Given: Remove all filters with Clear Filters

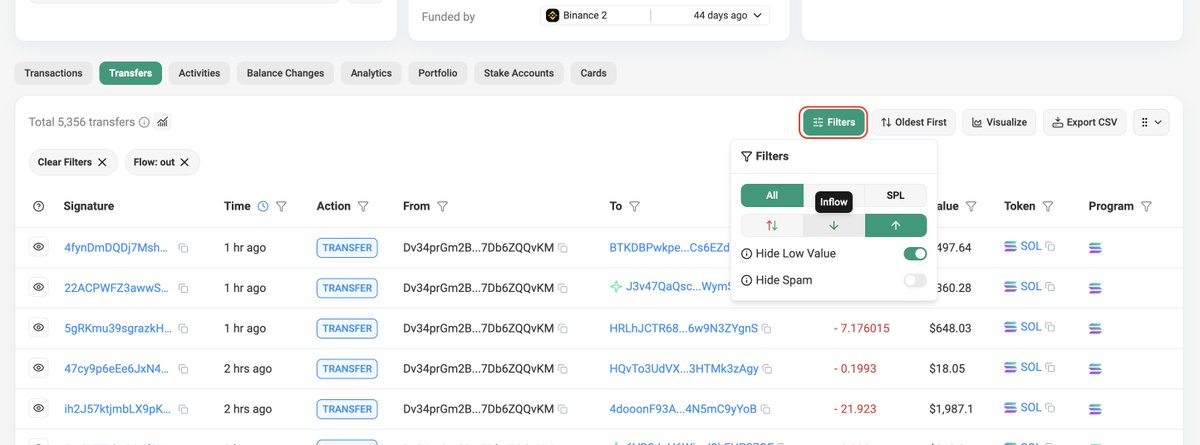Looking at the screenshot, I should [72, 162].
